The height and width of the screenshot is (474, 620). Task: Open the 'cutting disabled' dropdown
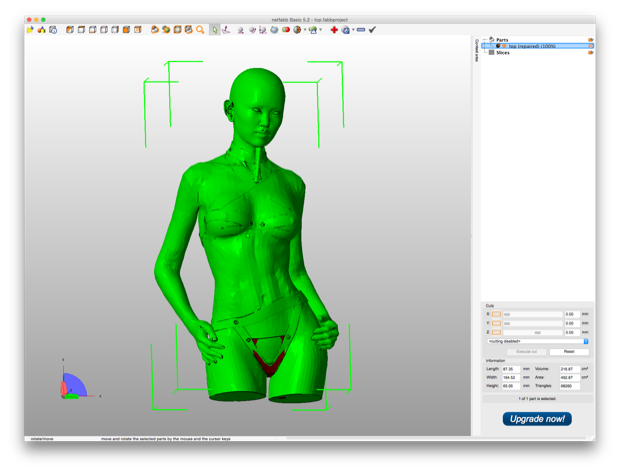pyautogui.click(x=538, y=341)
